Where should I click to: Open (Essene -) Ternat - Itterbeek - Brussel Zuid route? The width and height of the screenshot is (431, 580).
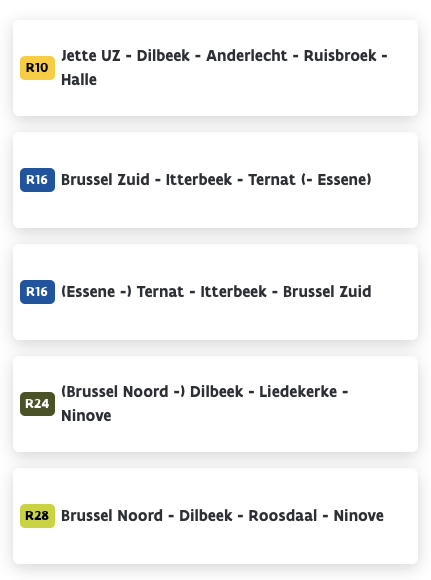pos(216,292)
